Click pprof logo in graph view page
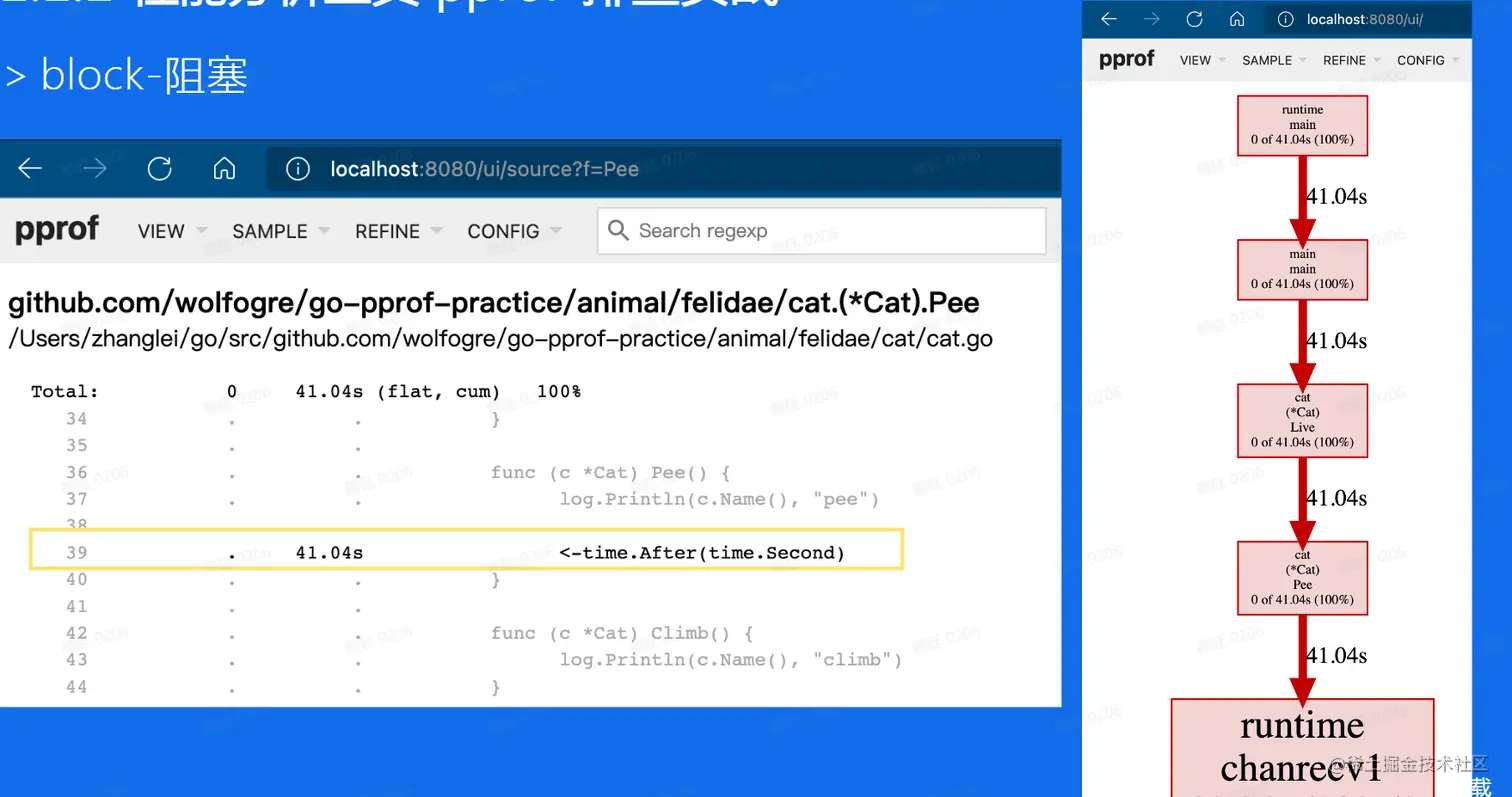The width and height of the screenshot is (1512, 797). click(1126, 59)
